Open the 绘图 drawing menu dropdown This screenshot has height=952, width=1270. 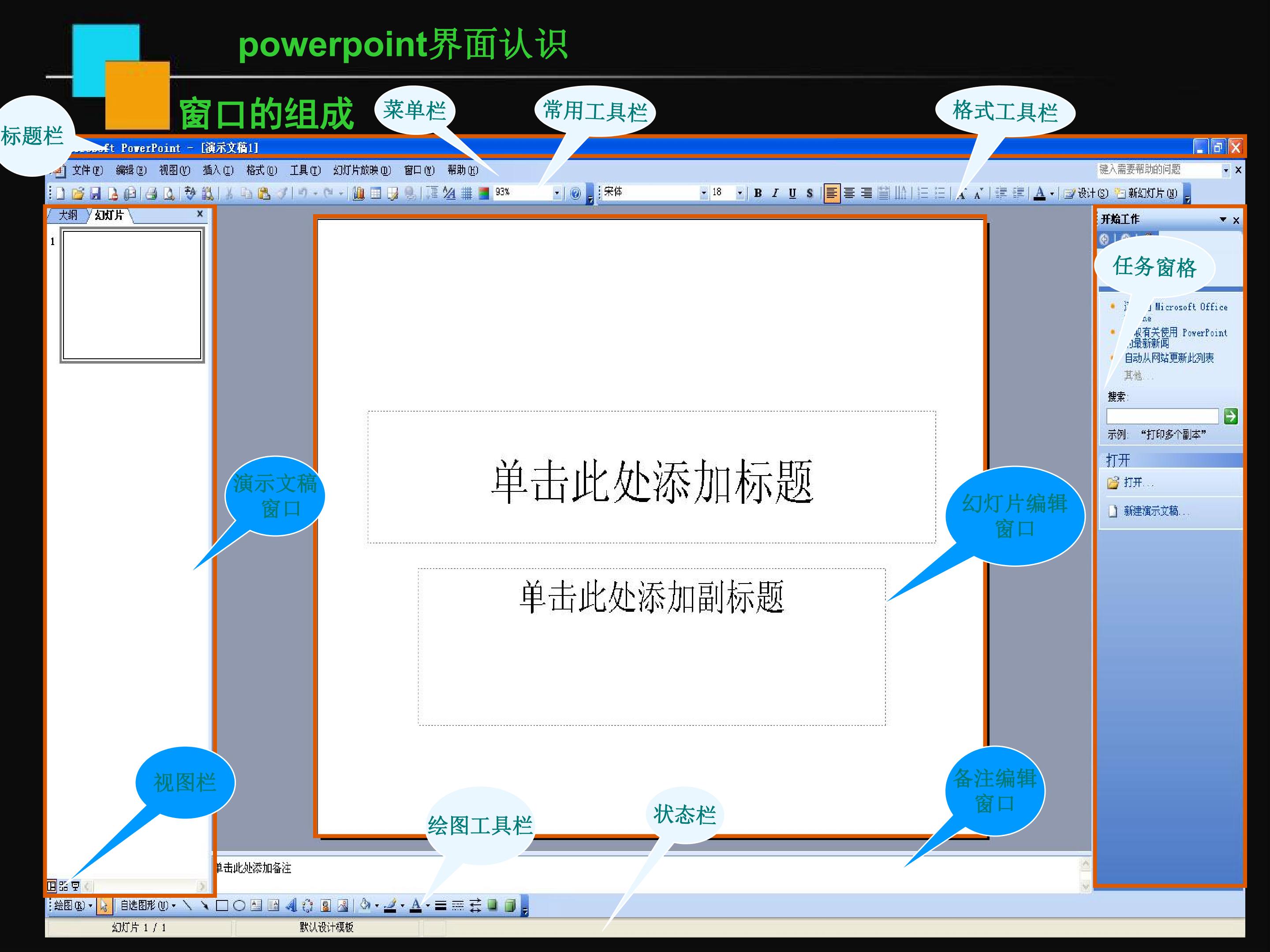click(73, 906)
